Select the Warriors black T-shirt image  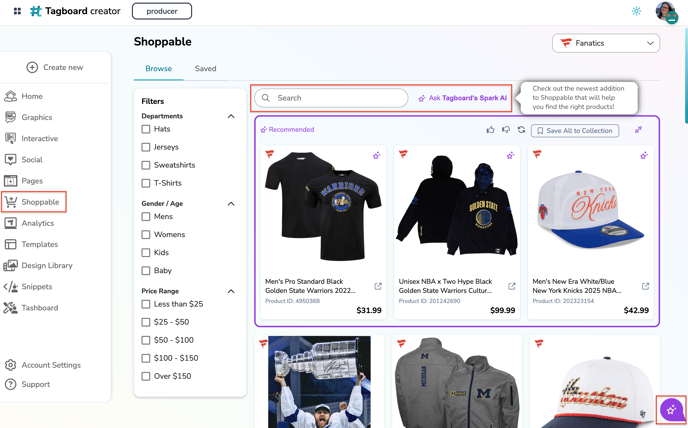point(323,205)
